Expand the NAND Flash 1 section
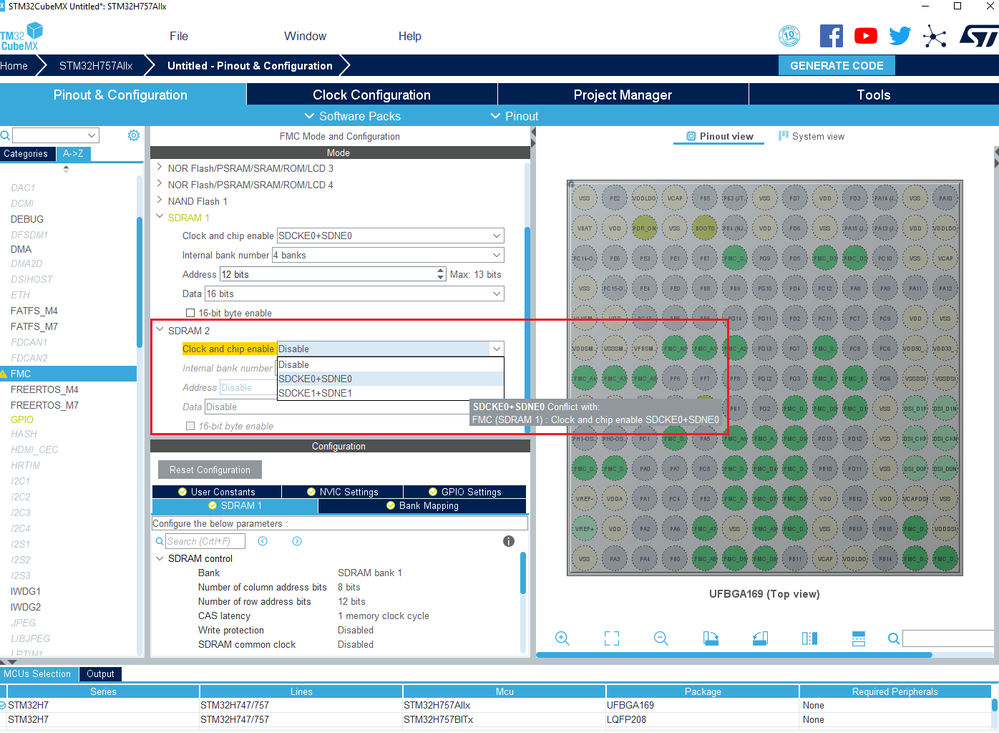This screenshot has width=999, height=733. coord(159,201)
